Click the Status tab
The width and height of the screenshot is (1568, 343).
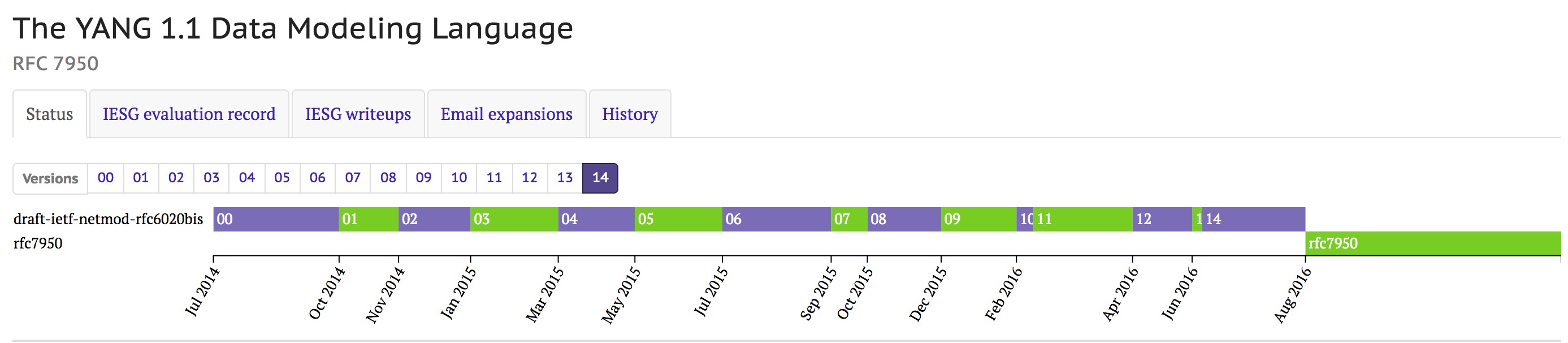[49, 114]
